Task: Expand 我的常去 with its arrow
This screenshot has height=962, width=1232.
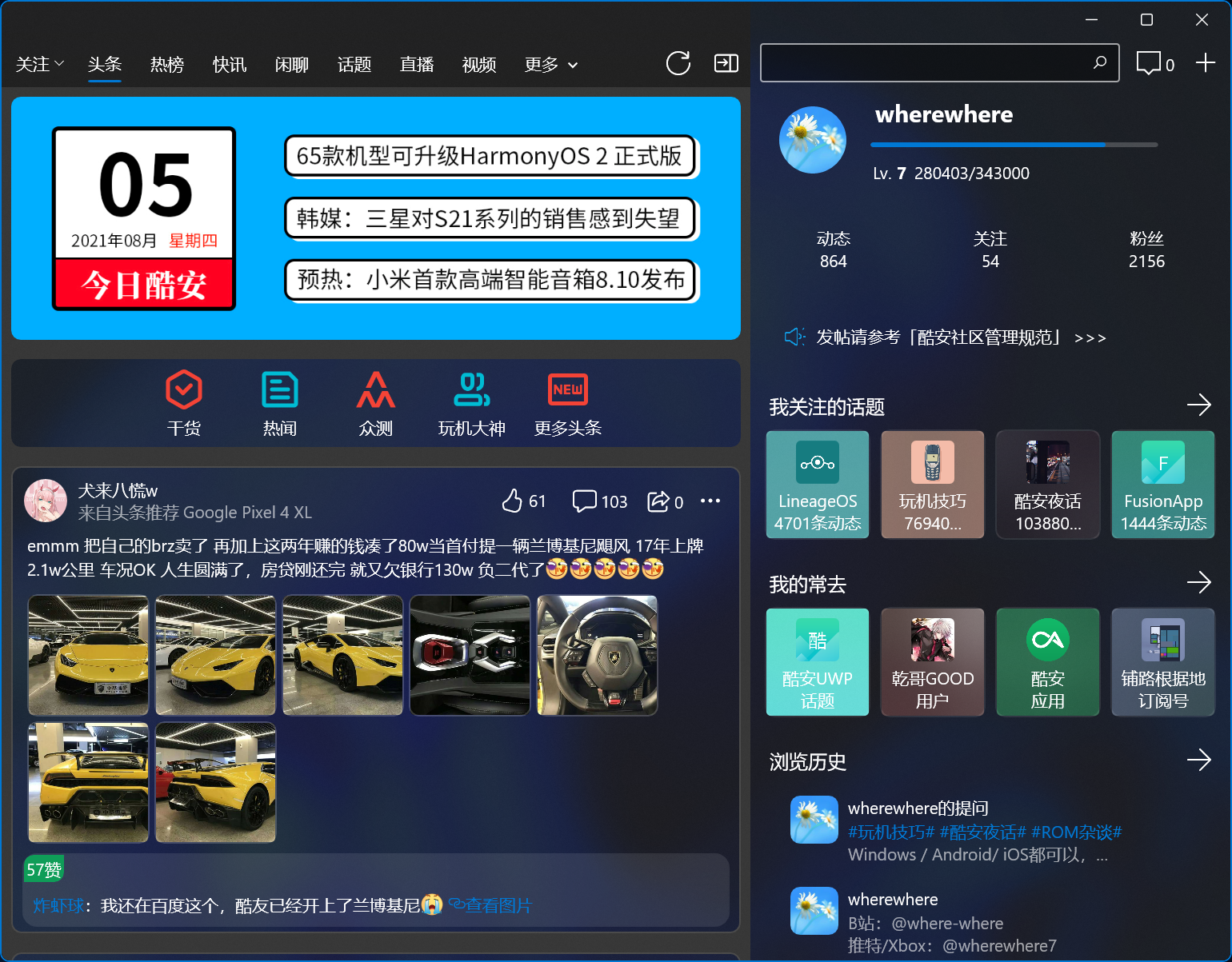Action: point(1199,582)
